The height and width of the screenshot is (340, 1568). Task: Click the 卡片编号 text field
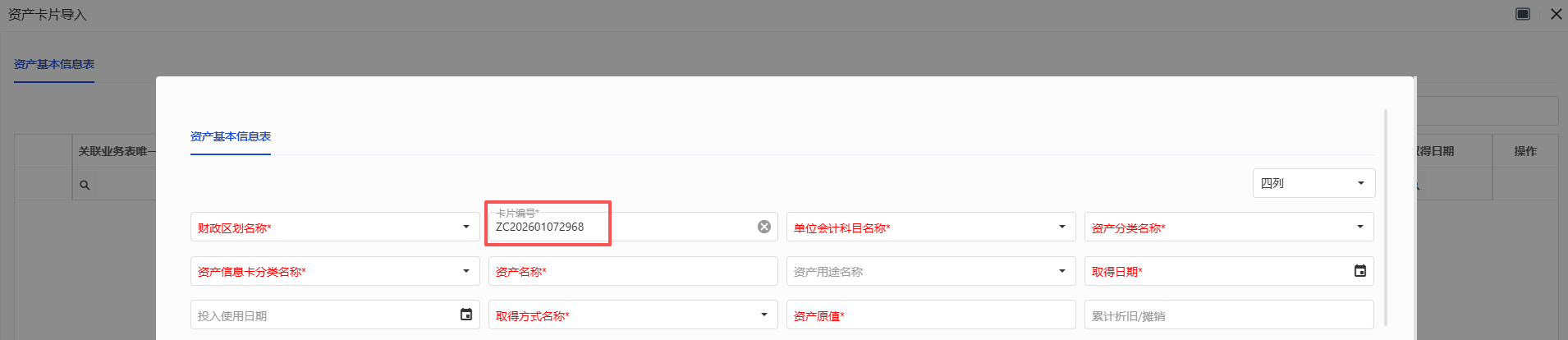(624, 227)
